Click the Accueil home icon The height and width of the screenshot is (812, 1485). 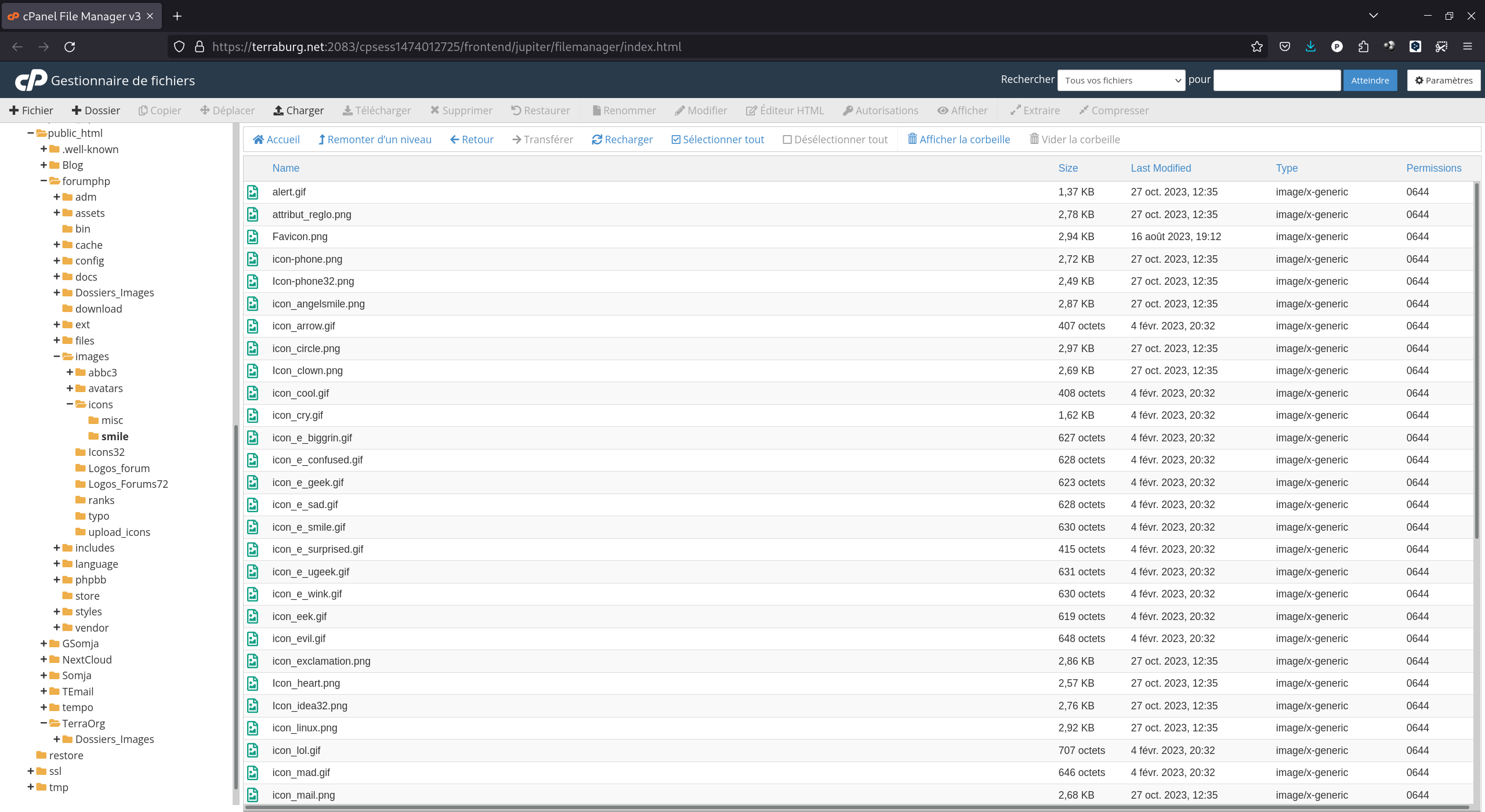pos(259,139)
